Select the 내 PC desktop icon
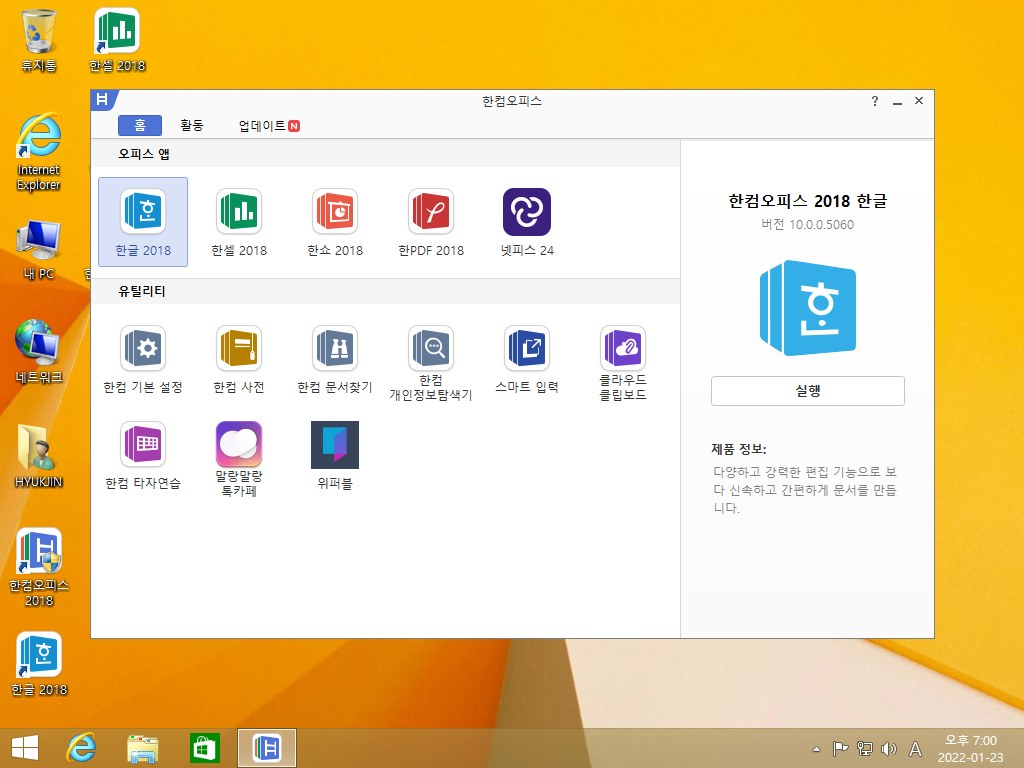The width and height of the screenshot is (1024, 768). click(39, 251)
